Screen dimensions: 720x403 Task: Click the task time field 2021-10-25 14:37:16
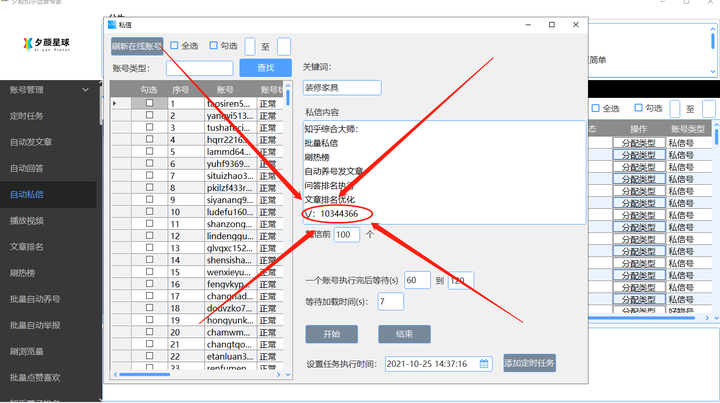pos(439,364)
